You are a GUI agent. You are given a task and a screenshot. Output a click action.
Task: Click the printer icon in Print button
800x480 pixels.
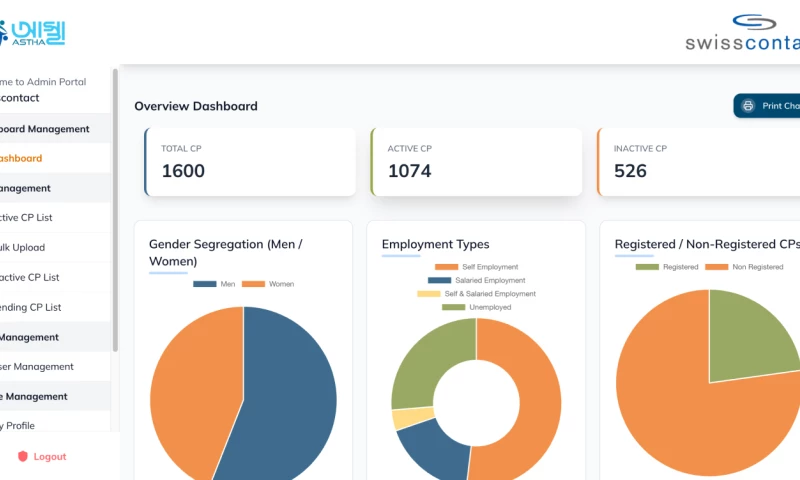pos(748,106)
